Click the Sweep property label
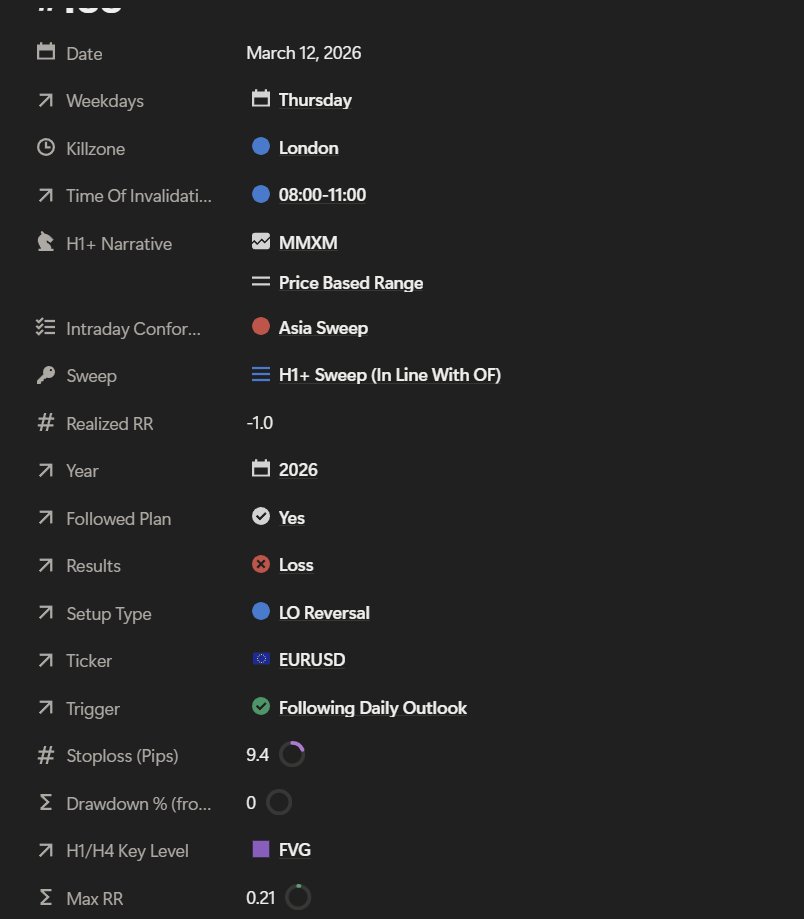 (x=91, y=376)
